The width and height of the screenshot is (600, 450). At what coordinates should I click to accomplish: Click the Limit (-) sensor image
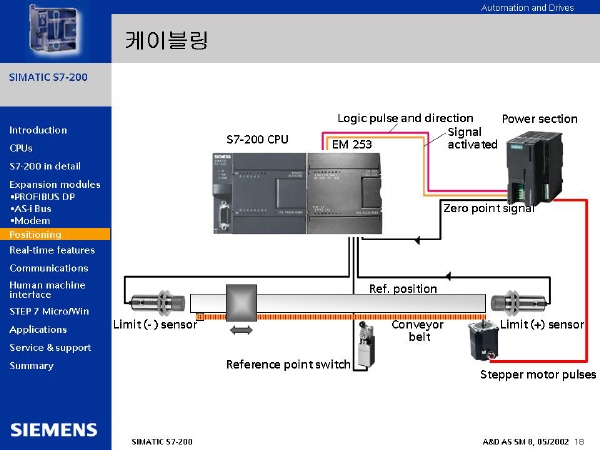click(x=158, y=303)
